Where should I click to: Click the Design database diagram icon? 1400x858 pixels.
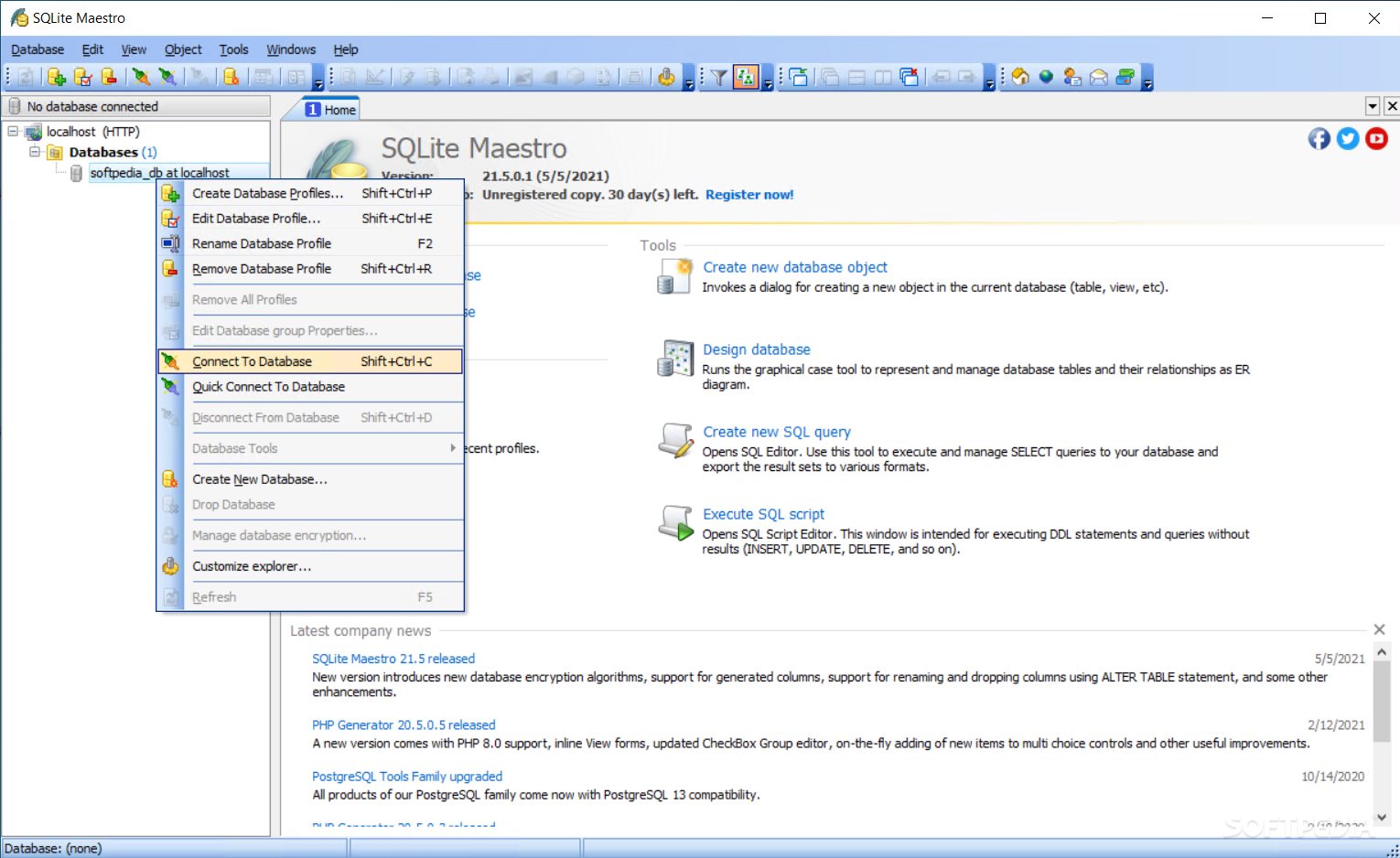click(675, 359)
